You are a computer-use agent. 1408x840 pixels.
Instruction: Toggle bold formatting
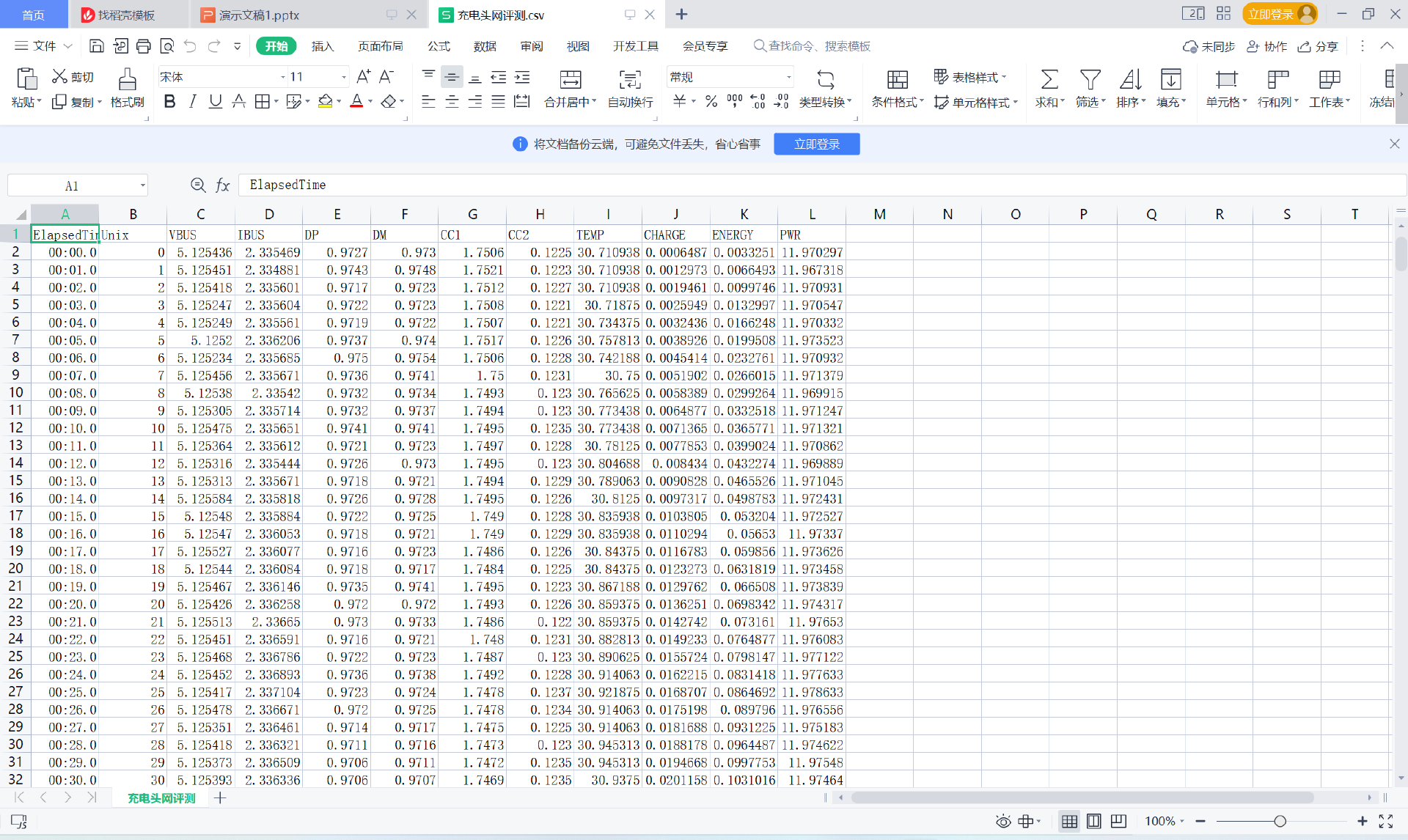tap(169, 102)
